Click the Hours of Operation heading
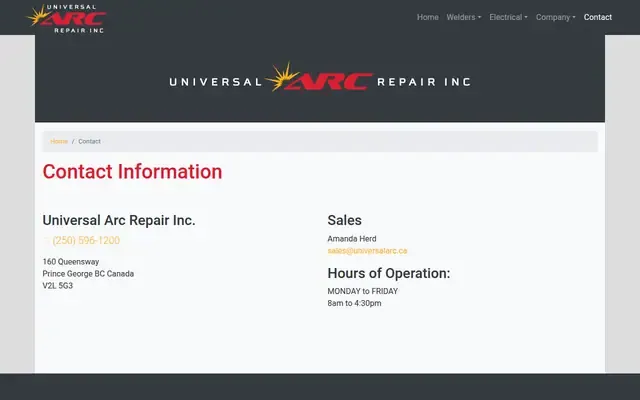 coord(389,273)
